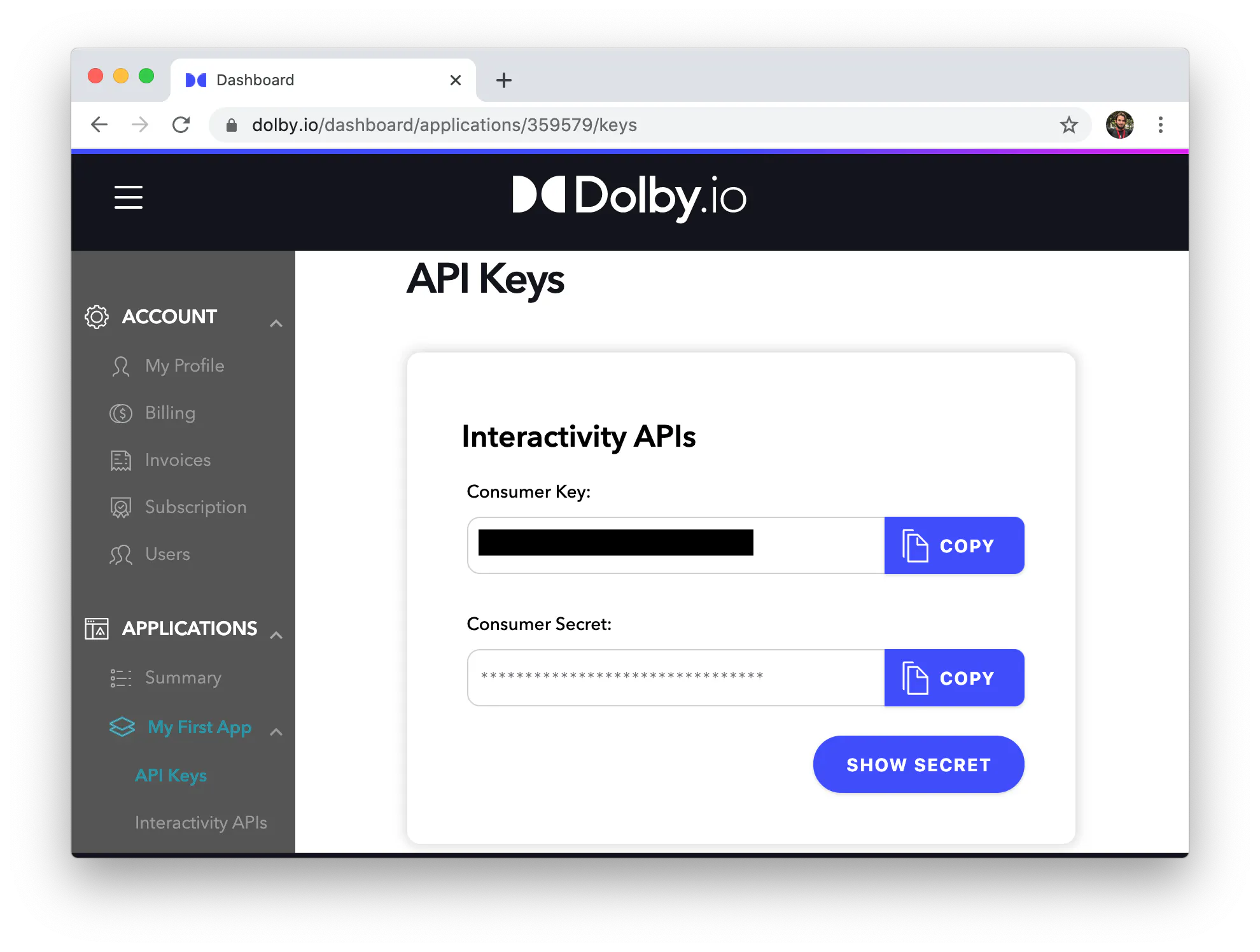Open the Chrome three-dot menu
This screenshot has width=1260, height=952.
point(1160,125)
